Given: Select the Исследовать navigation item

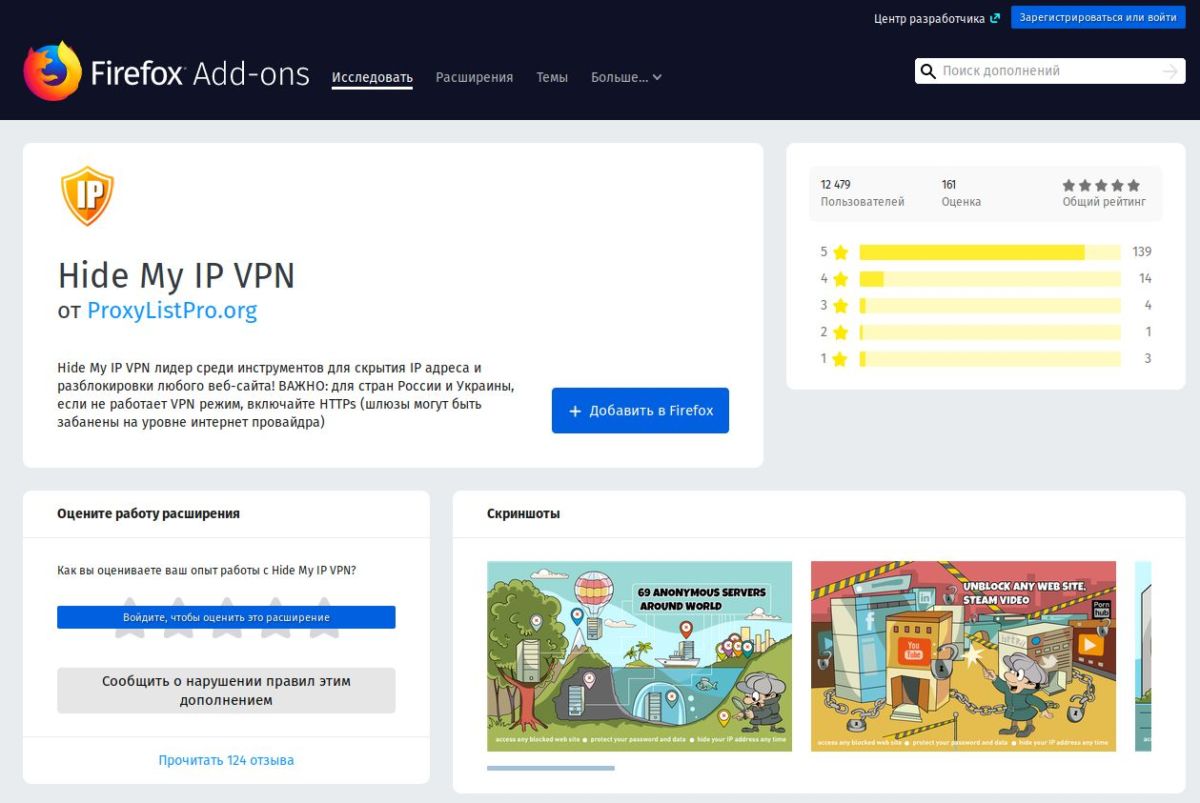Looking at the screenshot, I should (x=372, y=77).
